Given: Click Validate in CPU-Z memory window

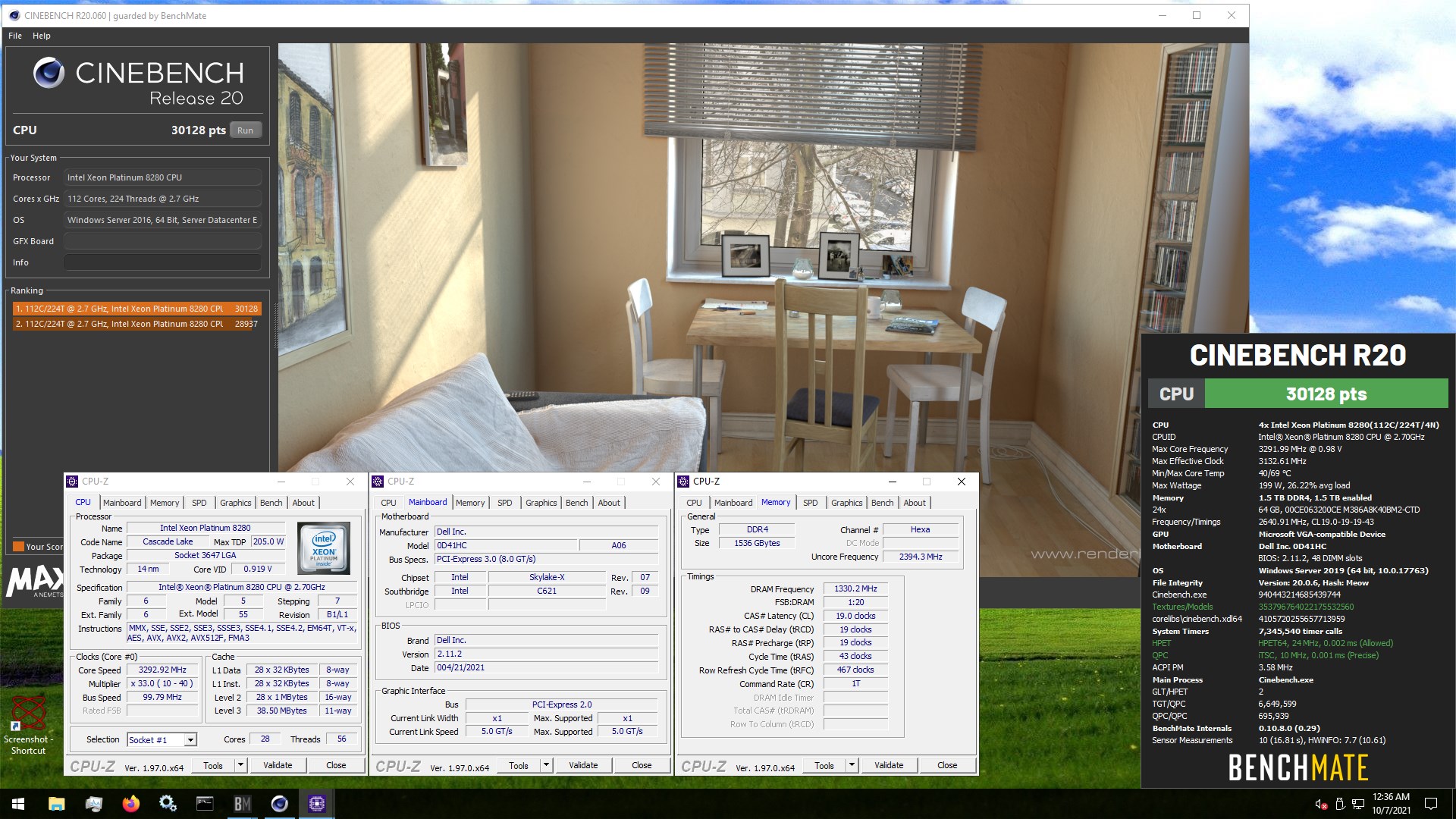Looking at the screenshot, I should 889,765.
